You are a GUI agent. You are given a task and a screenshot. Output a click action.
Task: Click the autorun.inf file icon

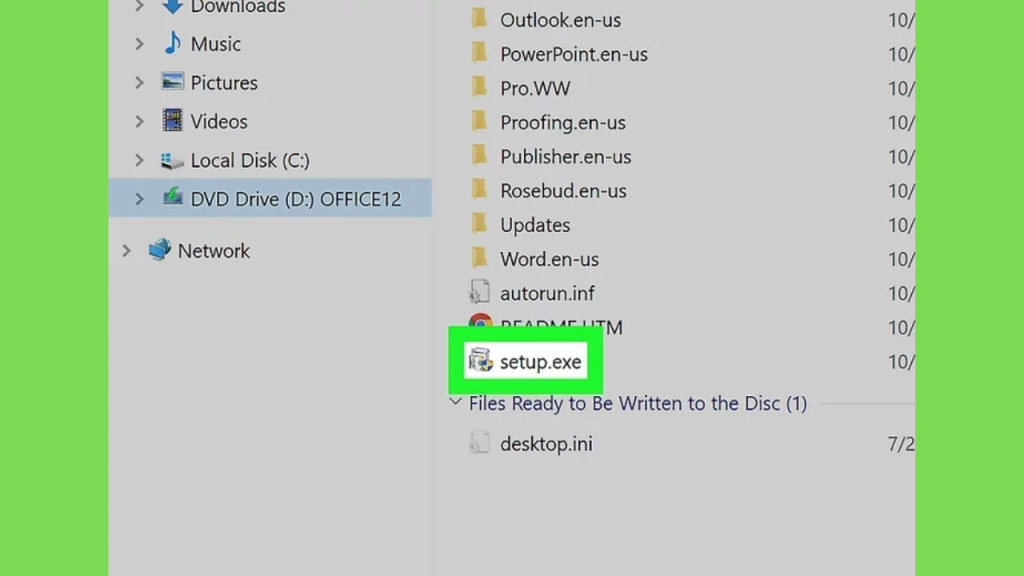(x=479, y=292)
